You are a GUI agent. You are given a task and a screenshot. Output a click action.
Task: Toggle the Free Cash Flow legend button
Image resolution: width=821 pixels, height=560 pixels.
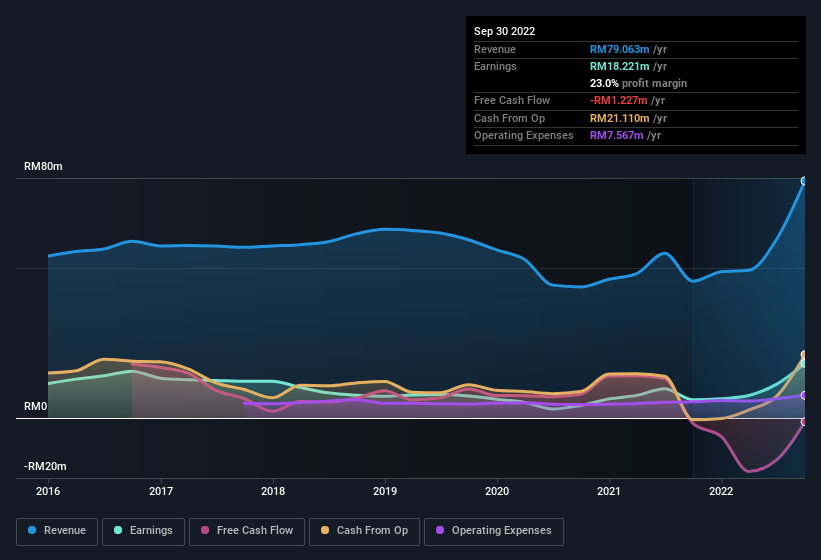click(247, 531)
